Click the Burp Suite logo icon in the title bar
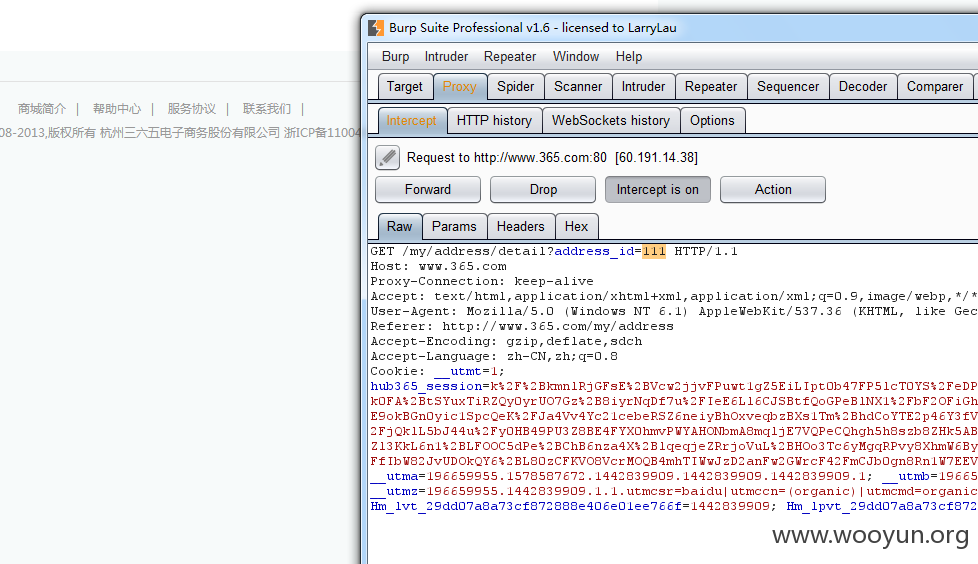The image size is (978, 564). pos(376,28)
